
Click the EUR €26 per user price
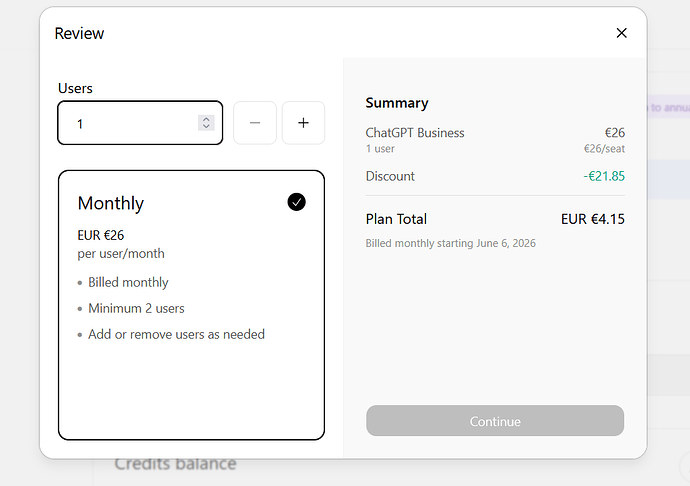pyautogui.click(x=101, y=235)
